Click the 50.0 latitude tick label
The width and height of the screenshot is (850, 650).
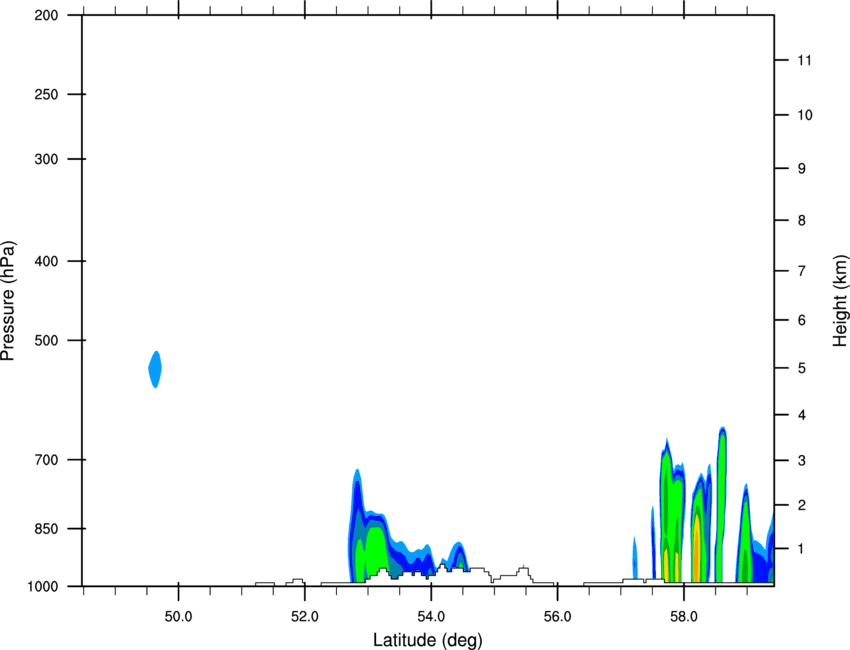click(178, 617)
